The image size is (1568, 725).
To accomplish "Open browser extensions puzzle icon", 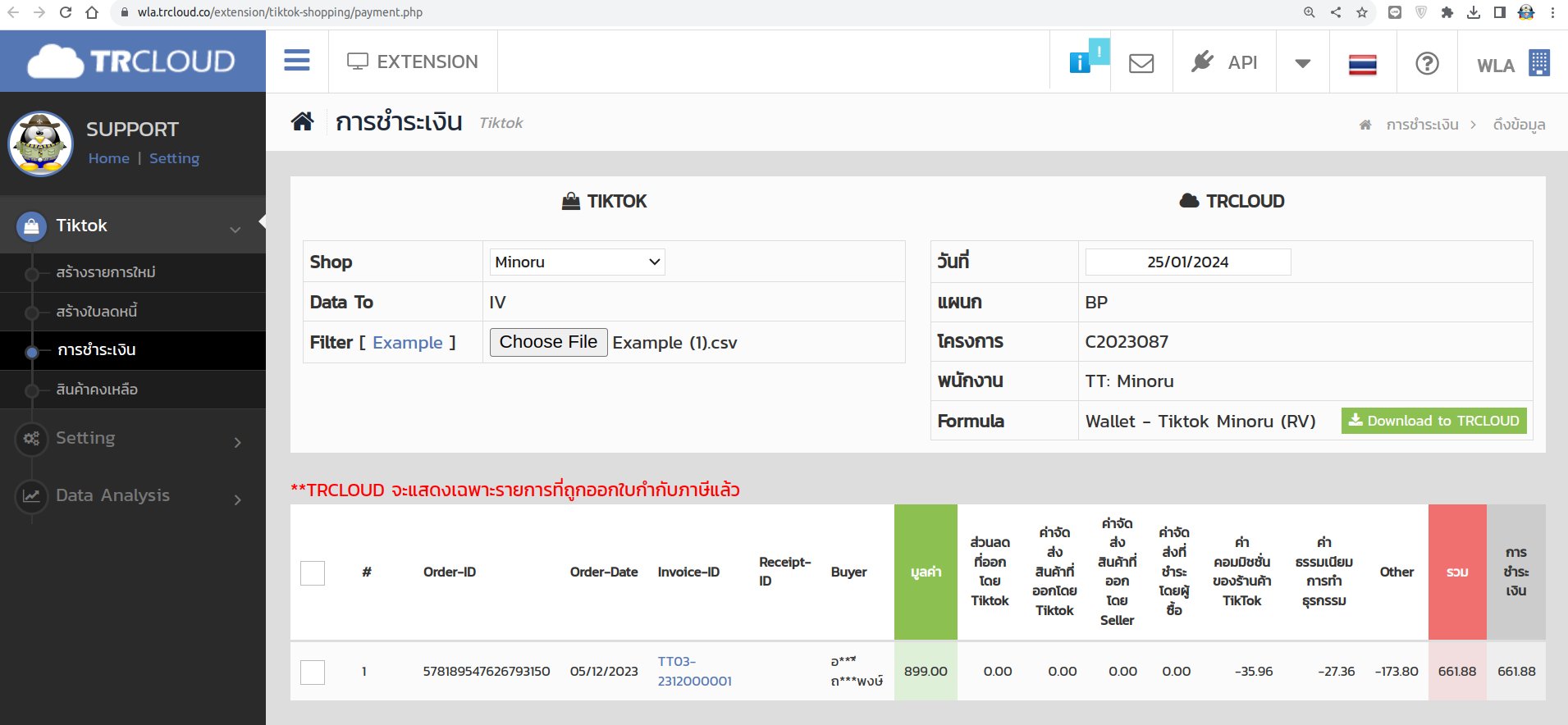I will tap(1447, 12).
